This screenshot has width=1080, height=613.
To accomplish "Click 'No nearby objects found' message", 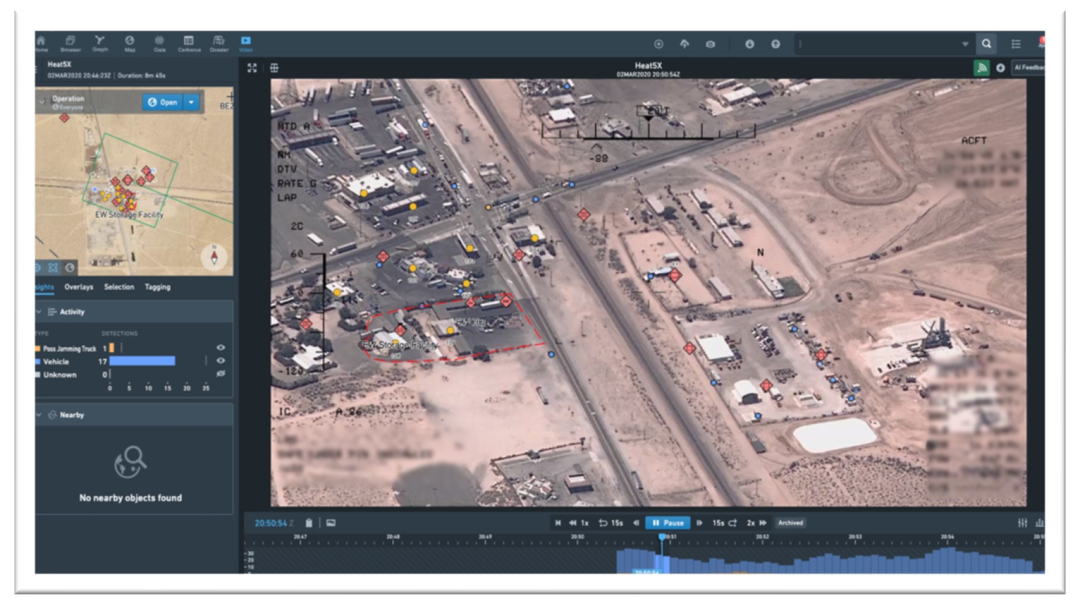I will point(130,497).
